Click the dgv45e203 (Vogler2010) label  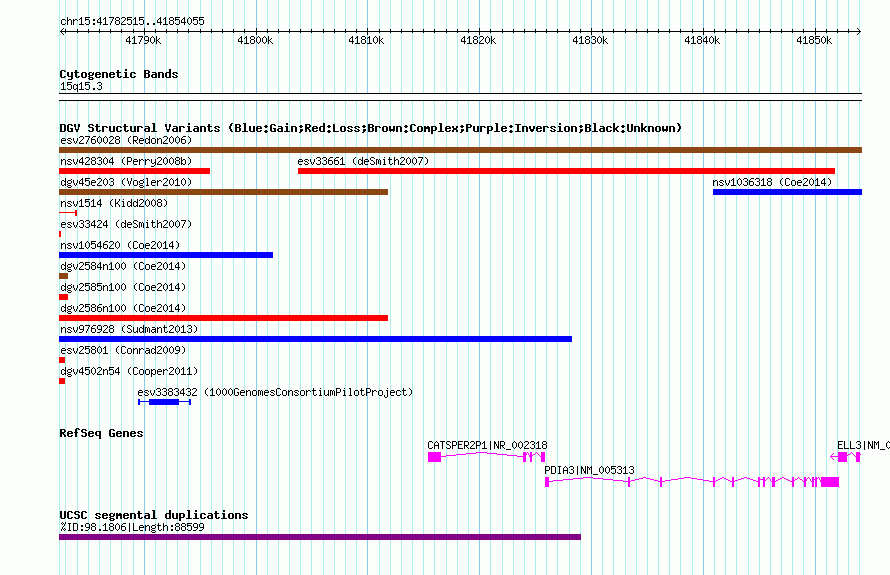pyautogui.click(x=126, y=182)
